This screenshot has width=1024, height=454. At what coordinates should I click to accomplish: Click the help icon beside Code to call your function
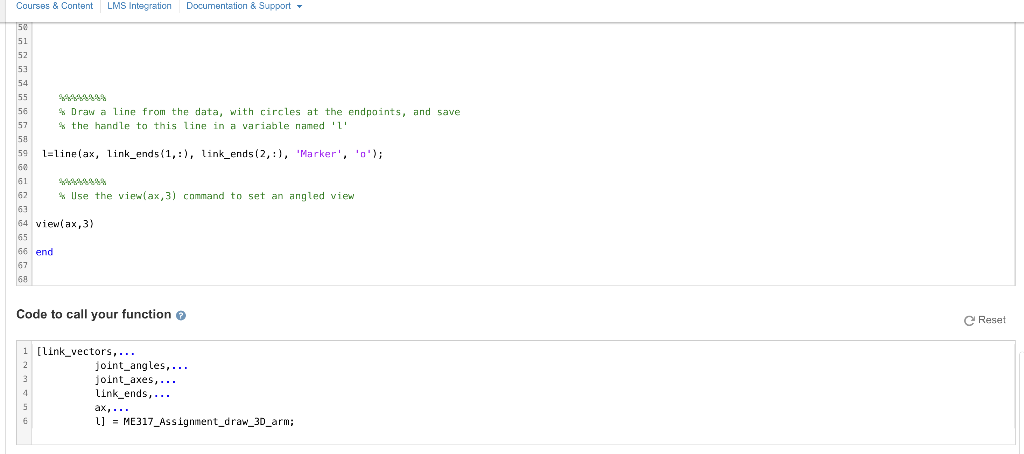(182, 315)
